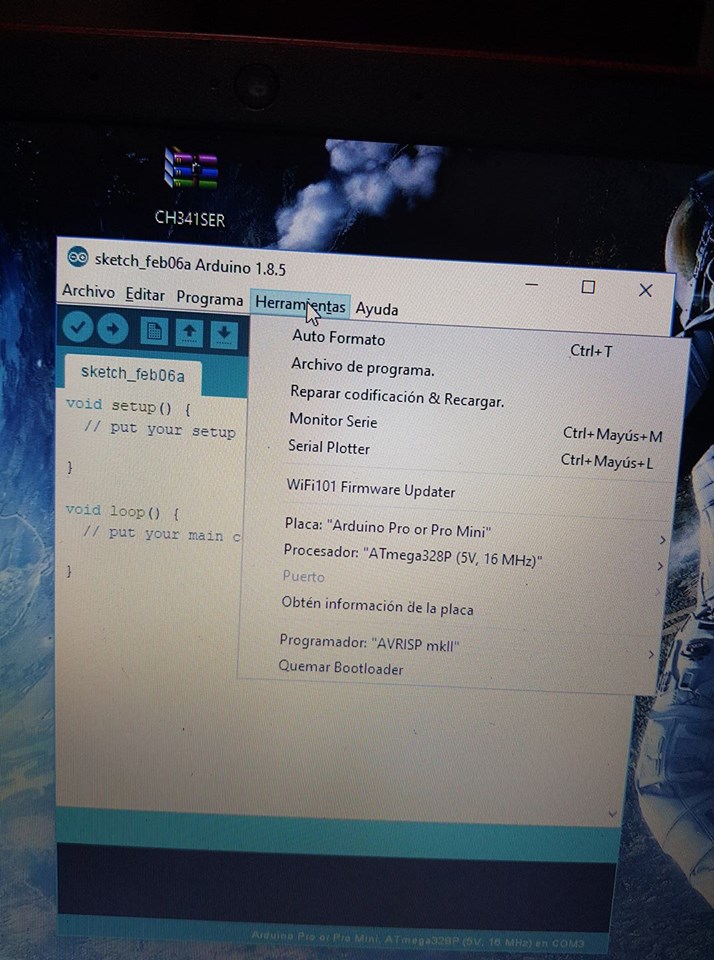Image resolution: width=714 pixels, height=960 pixels.
Task: Click the Verify checkmark toolbar icon
Action: tap(77, 327)
